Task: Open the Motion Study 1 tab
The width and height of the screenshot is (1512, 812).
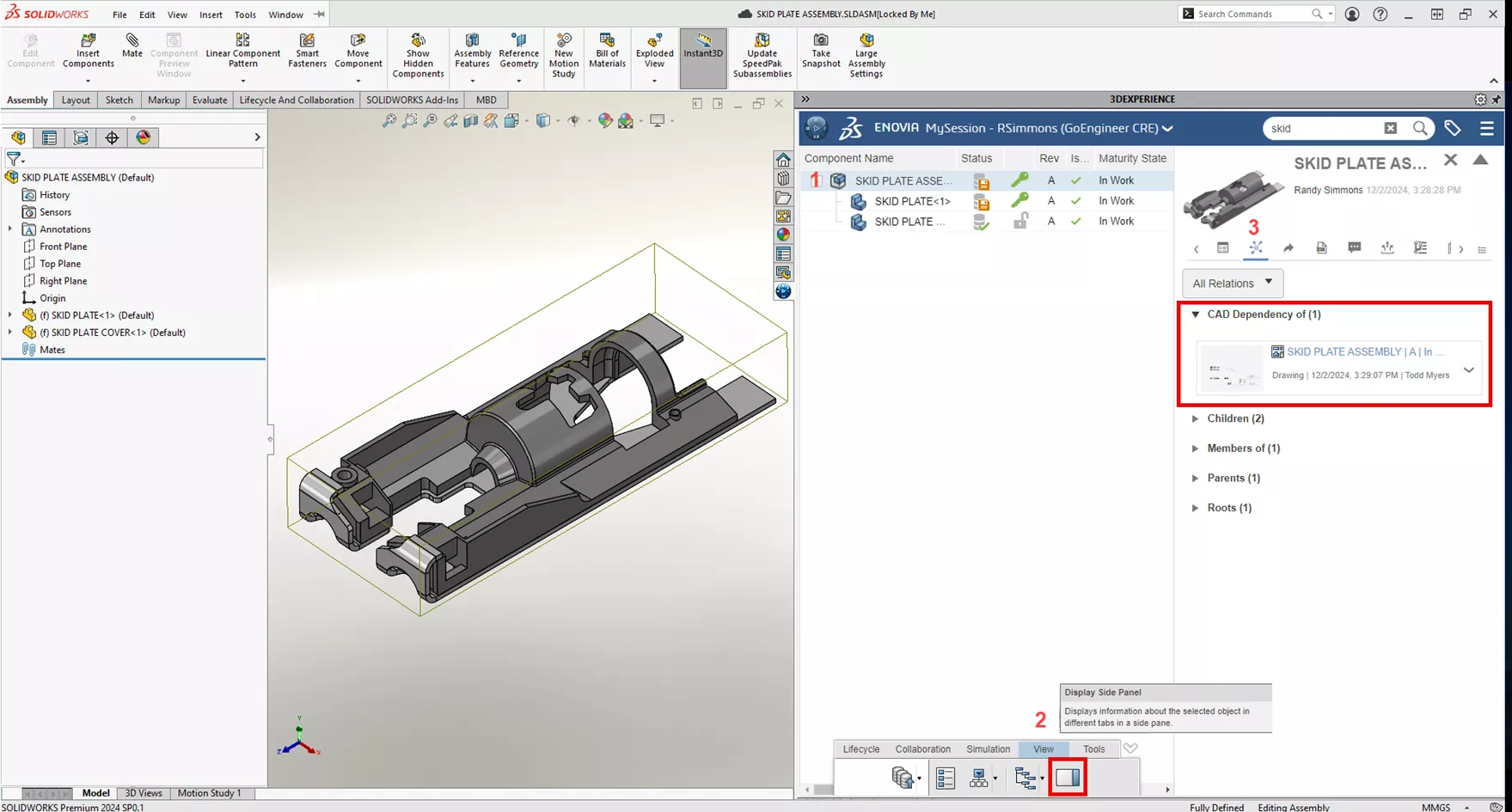Action: pos(209,793)
